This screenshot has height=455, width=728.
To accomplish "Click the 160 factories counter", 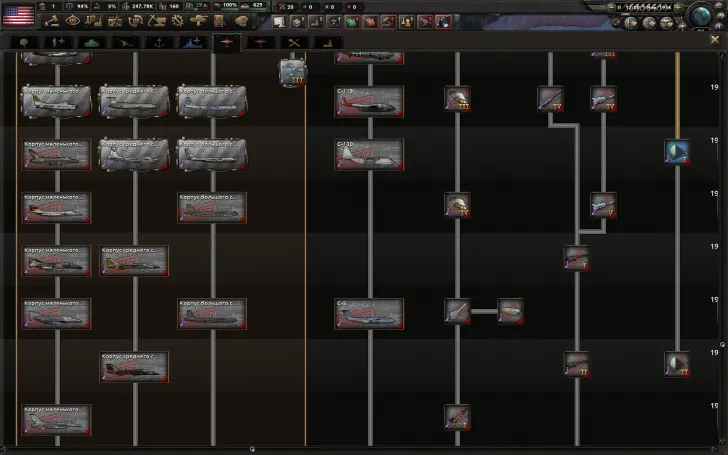I will pos(169,6).
